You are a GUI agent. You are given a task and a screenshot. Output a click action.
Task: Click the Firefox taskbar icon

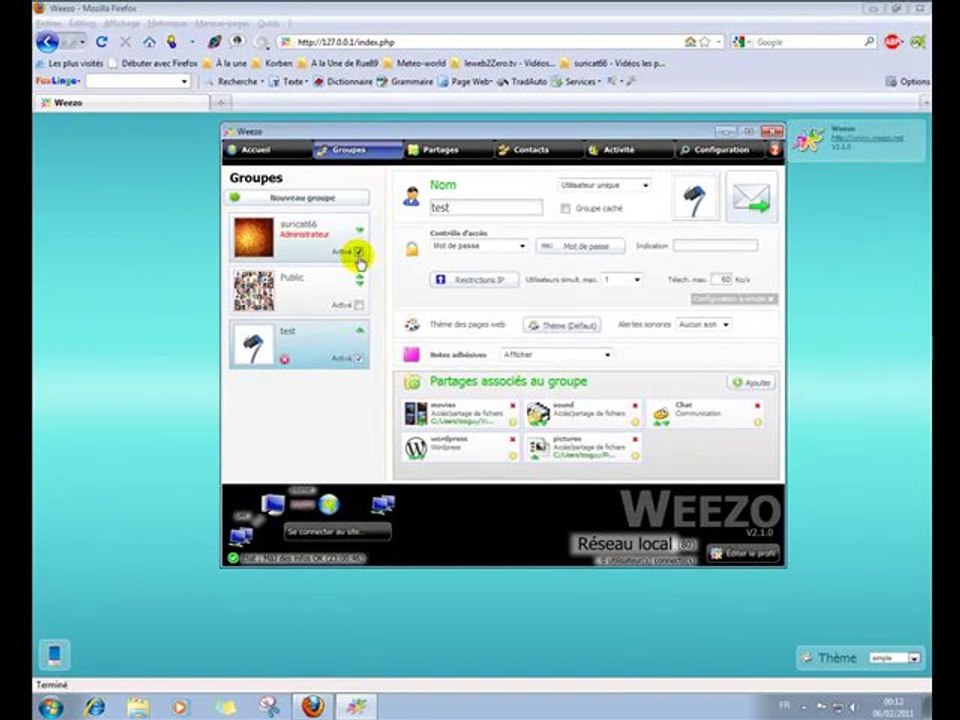(312, 707)
